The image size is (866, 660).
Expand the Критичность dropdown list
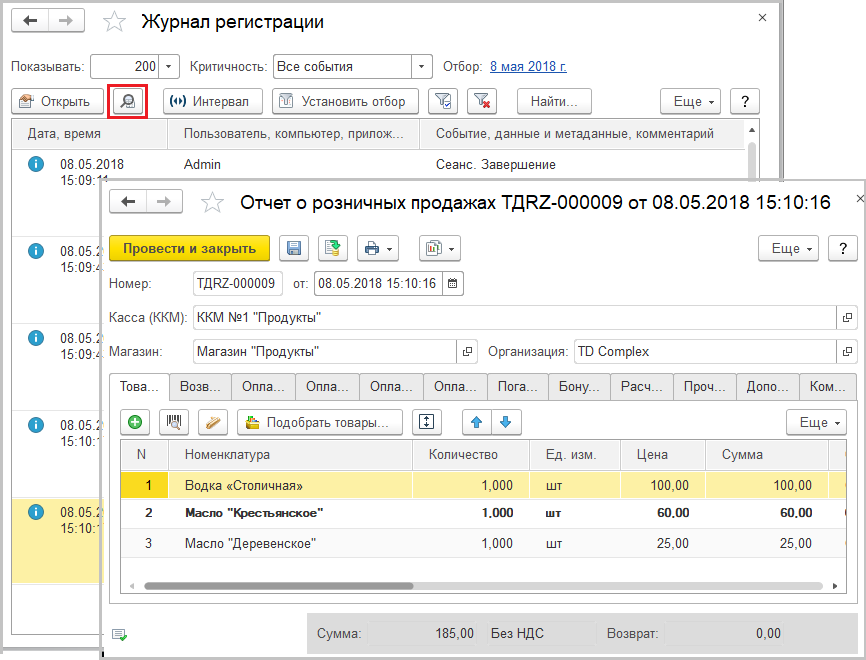tap(423, 66)
